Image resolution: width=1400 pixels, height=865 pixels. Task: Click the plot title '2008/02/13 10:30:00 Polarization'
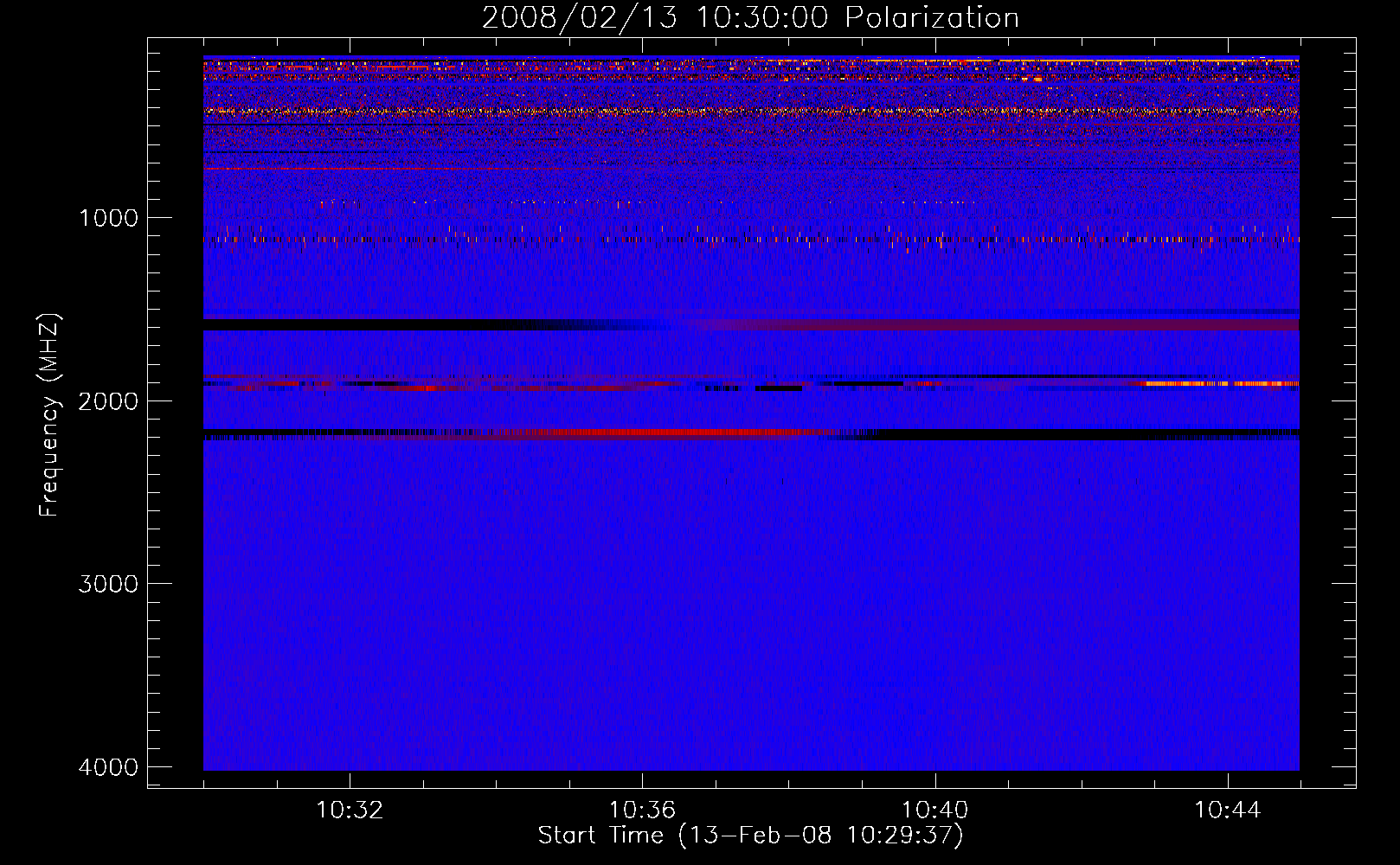click(x=750, y=18)
